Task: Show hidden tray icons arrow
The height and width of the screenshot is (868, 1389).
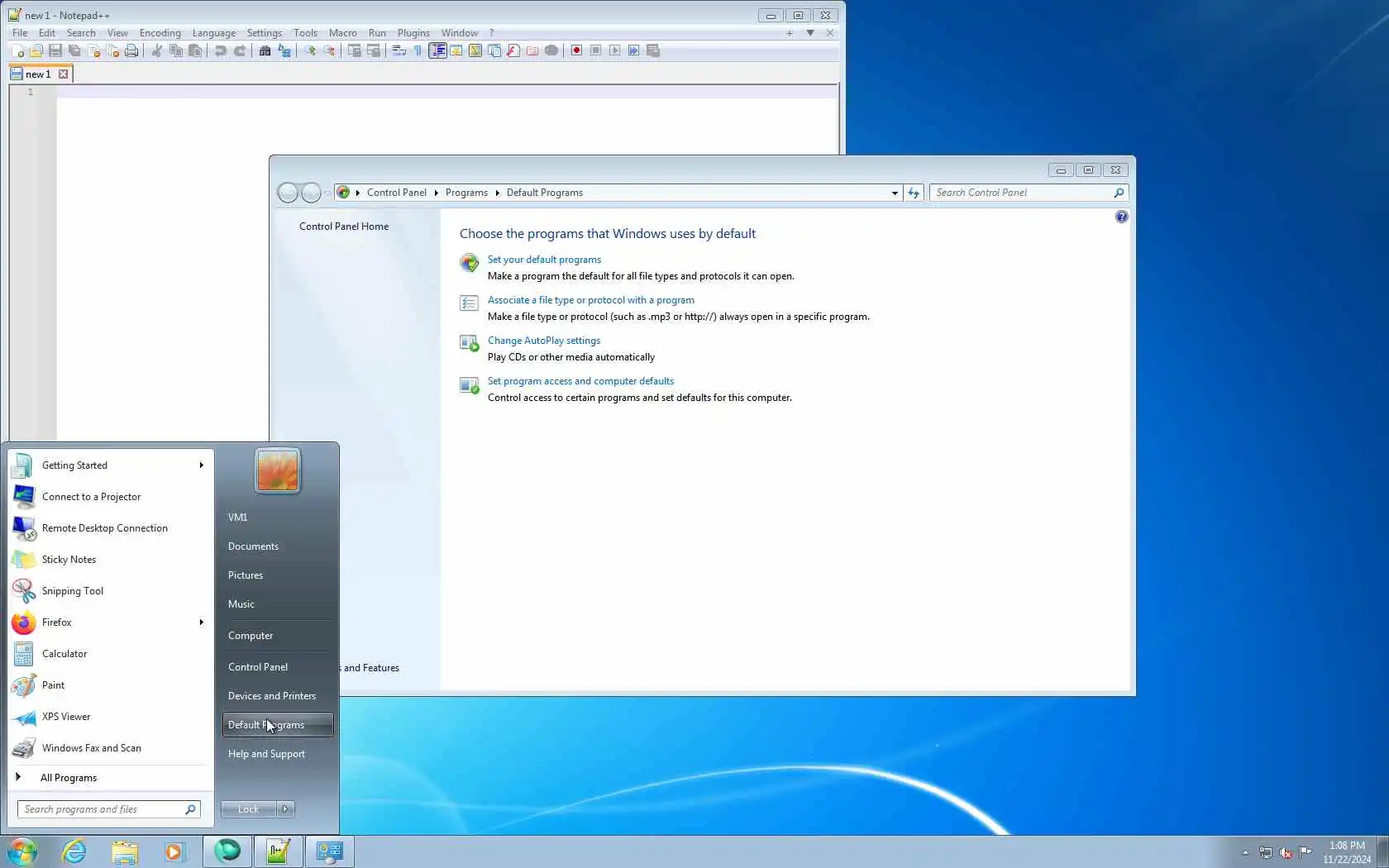Action: (1245, 852)
